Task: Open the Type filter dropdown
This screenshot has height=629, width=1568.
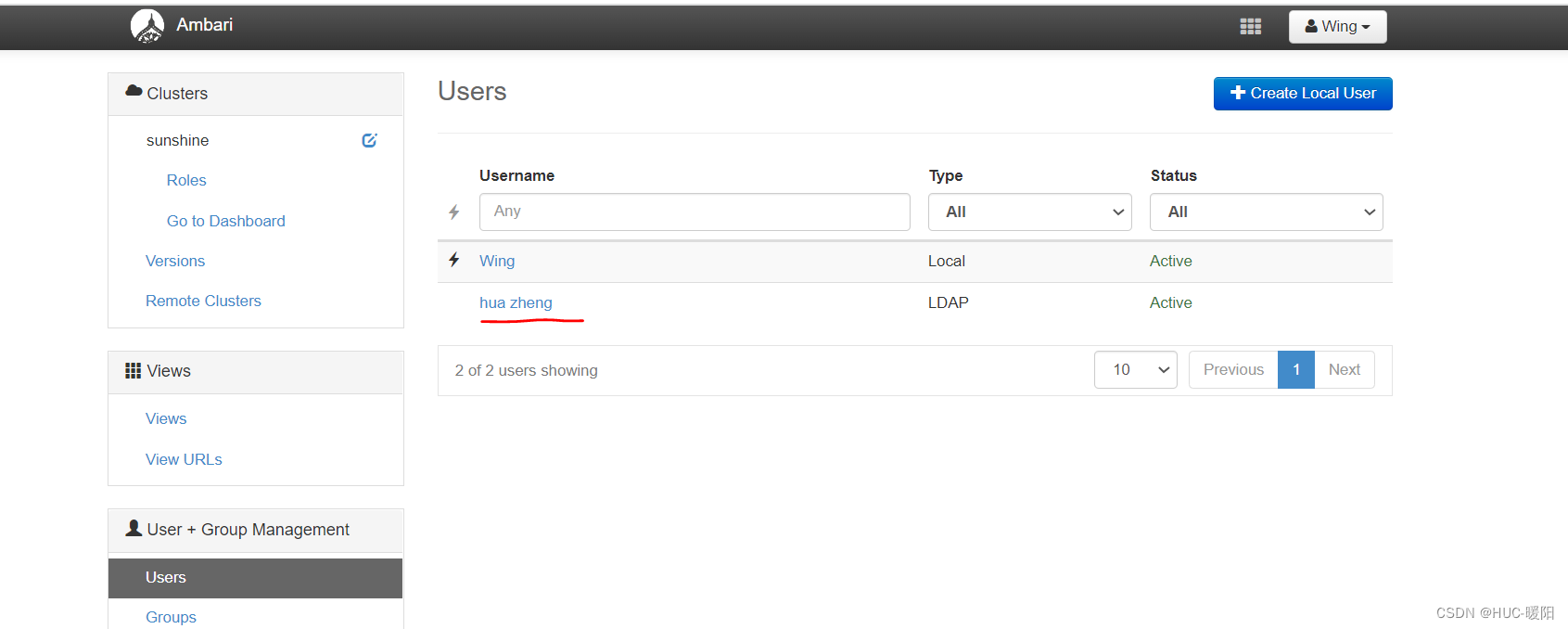Action: click(1030, 212)
